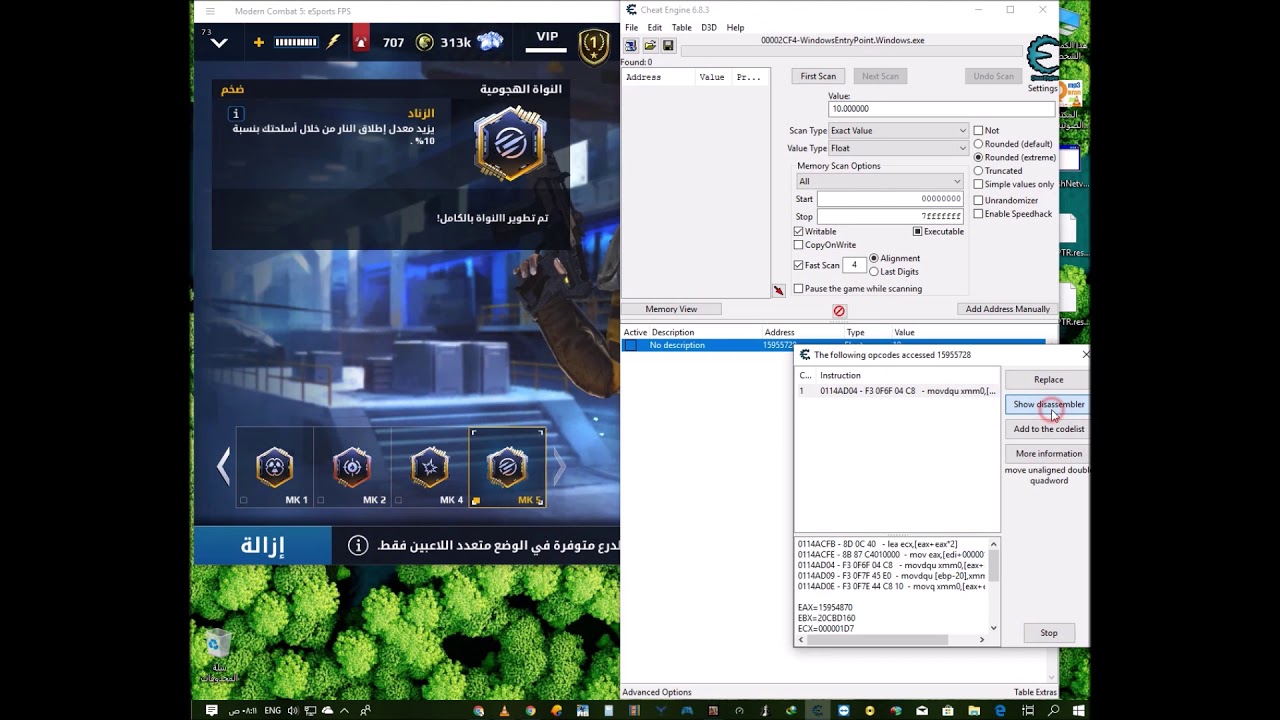Toggle the Writable checkbox
Viewport: 1280px width, 720px height.
798,231
